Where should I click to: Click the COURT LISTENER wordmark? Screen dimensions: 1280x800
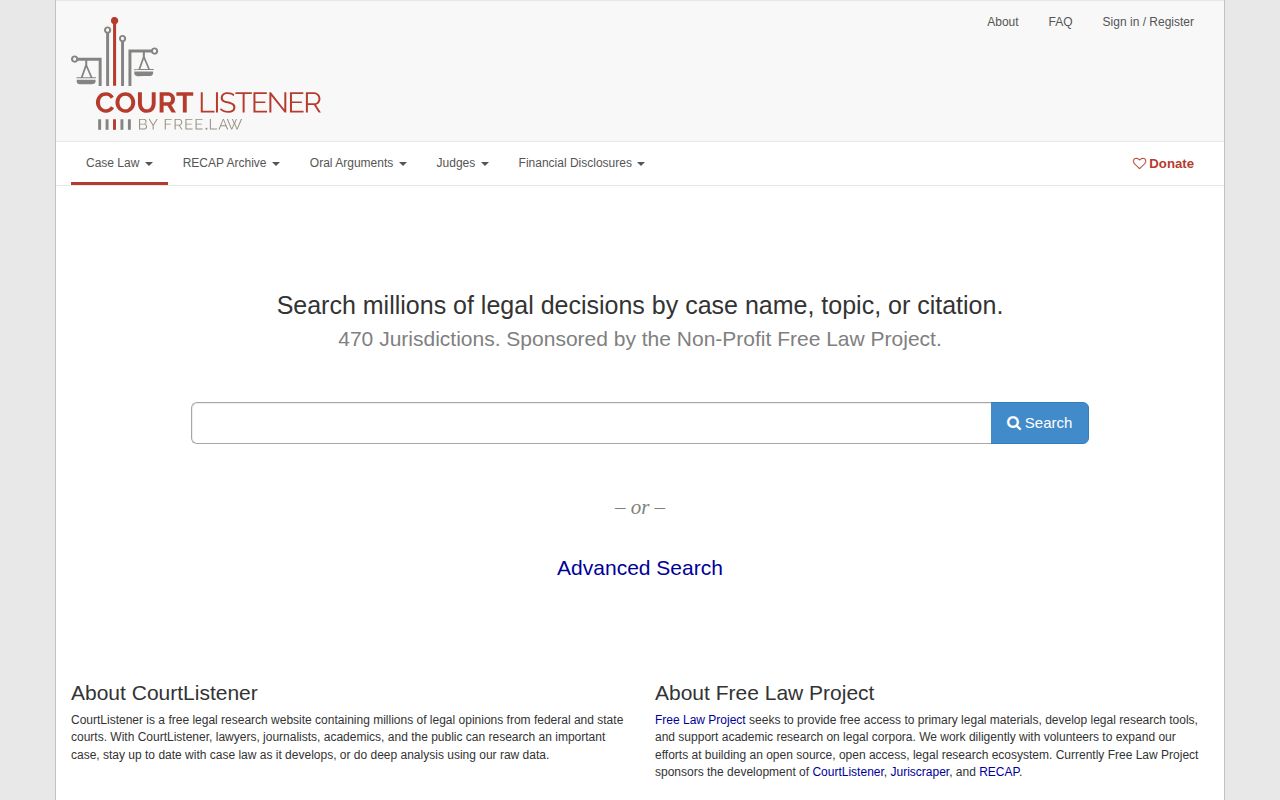(208, 101)
